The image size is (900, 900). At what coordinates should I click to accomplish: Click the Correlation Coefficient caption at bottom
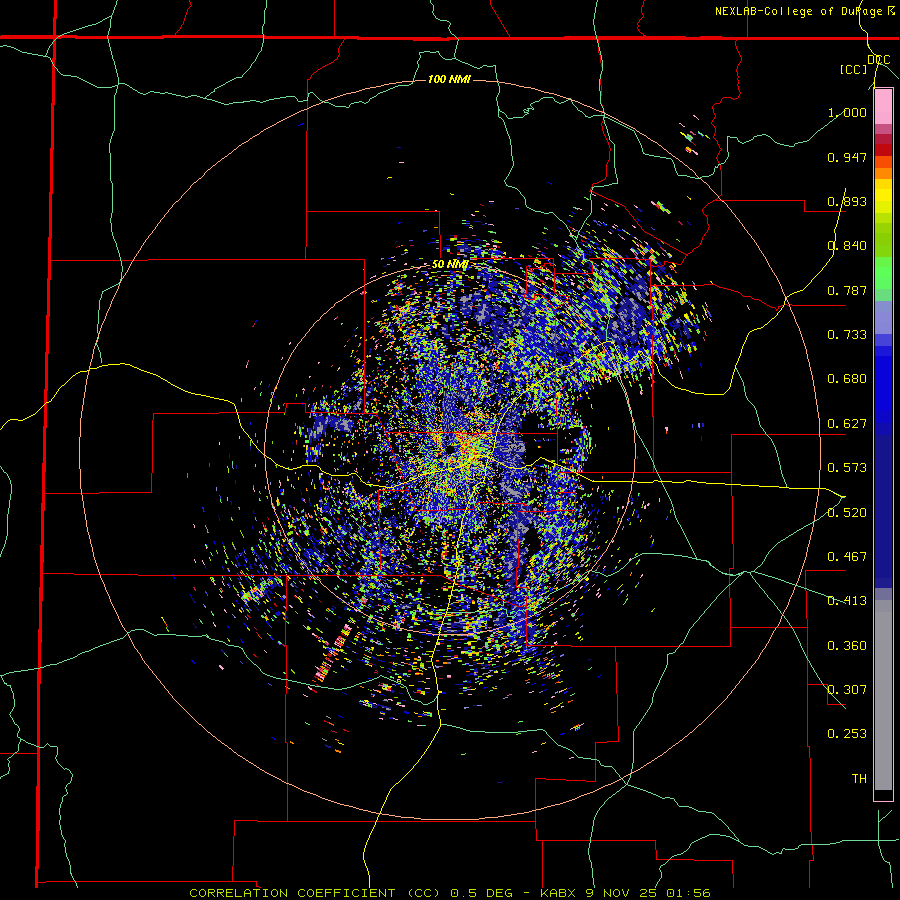click(x=449, y=893)
